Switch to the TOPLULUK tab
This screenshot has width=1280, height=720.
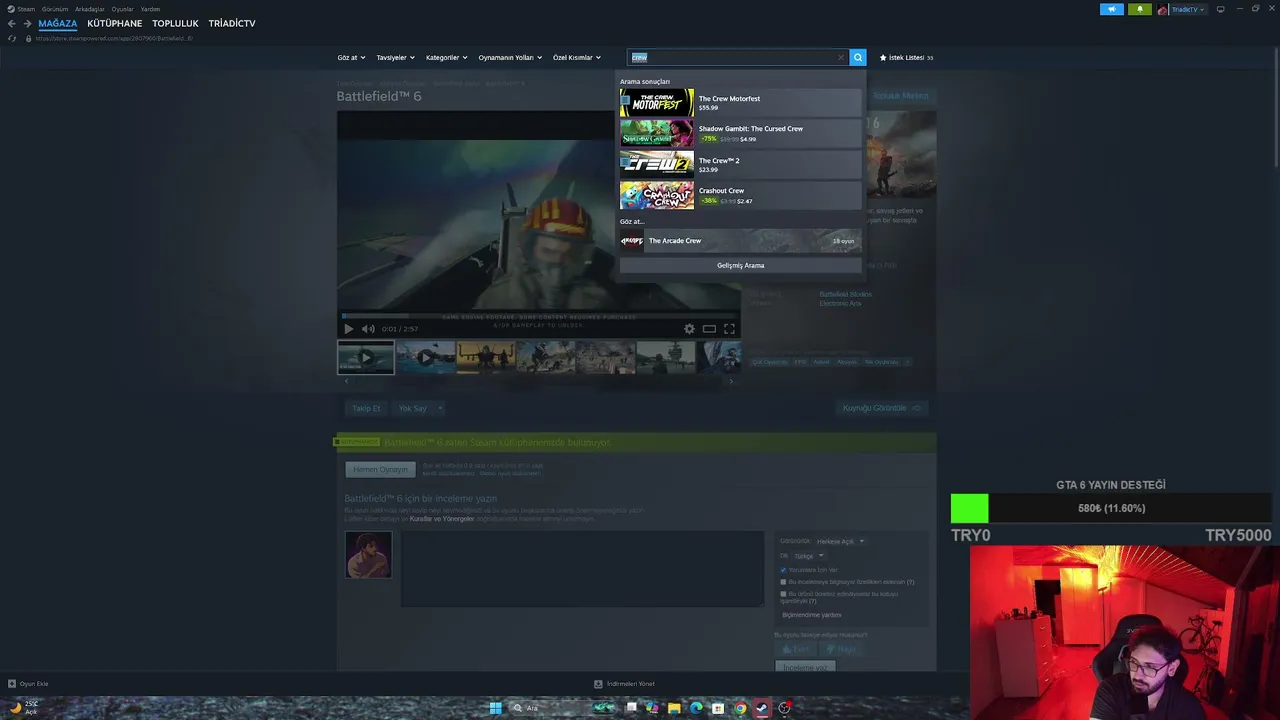click(175, 23)
